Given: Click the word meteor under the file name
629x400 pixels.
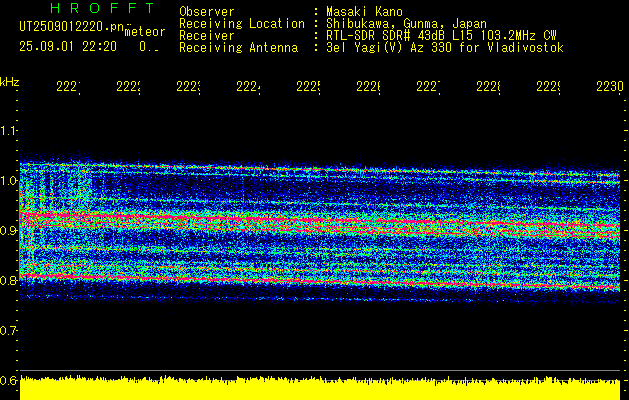Looking at the screenshot, I should click(x=145, y=32).
